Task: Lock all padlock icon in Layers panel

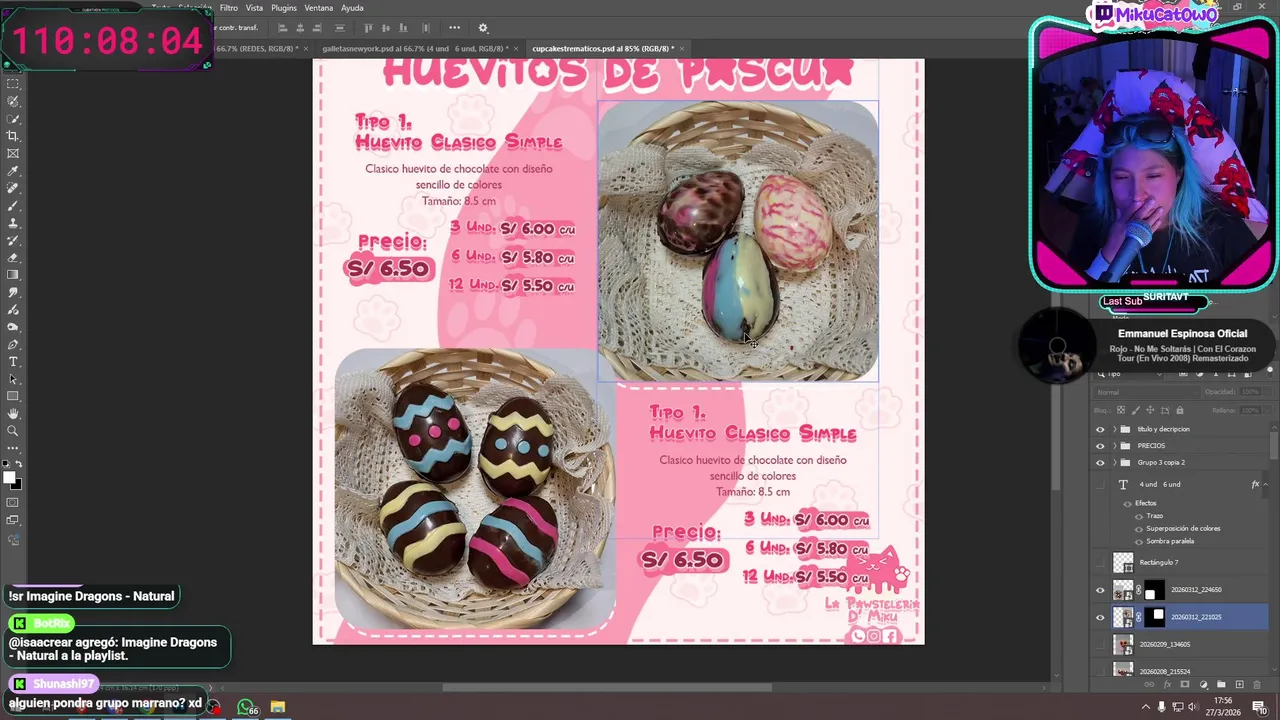Action: pos(1180,410)
